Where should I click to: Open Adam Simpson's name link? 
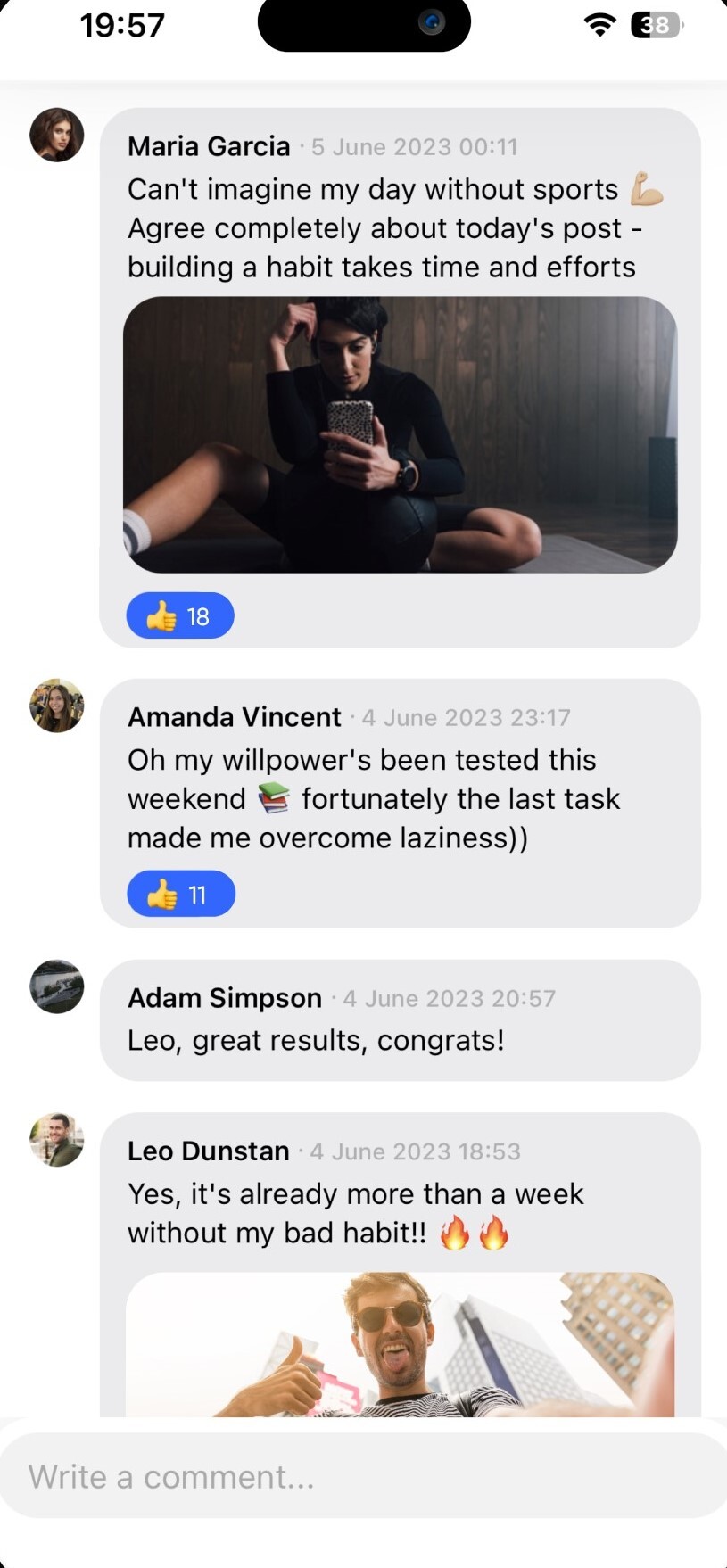pos(225,998)
